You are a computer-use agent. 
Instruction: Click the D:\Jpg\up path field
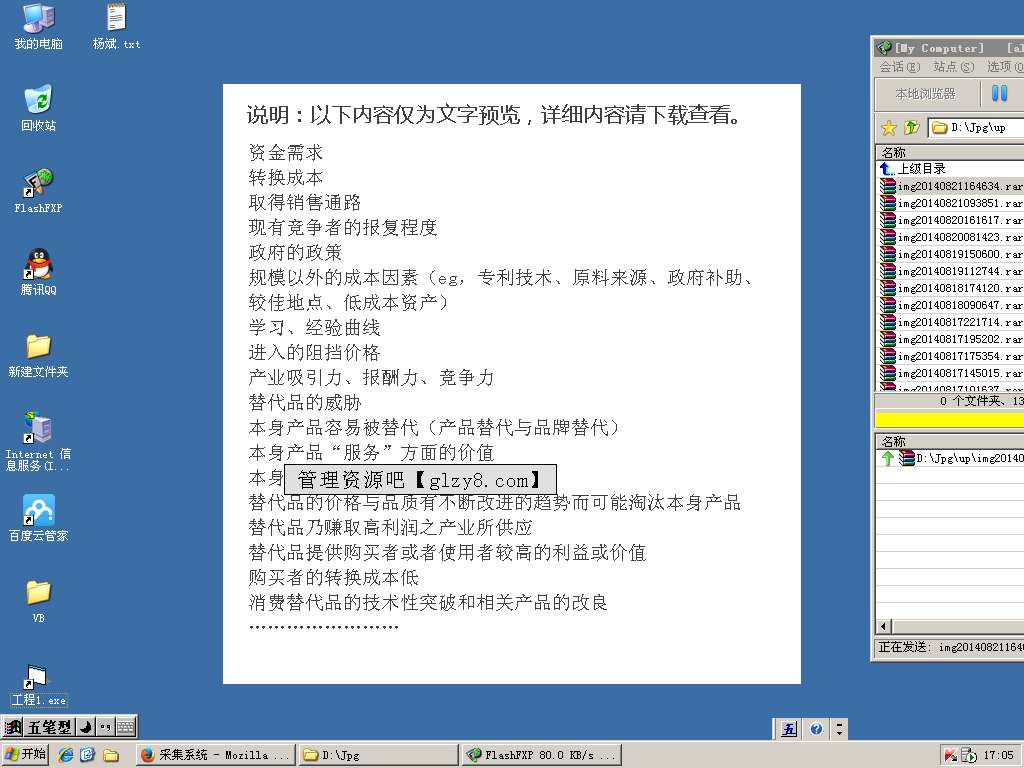click(976, 127)
